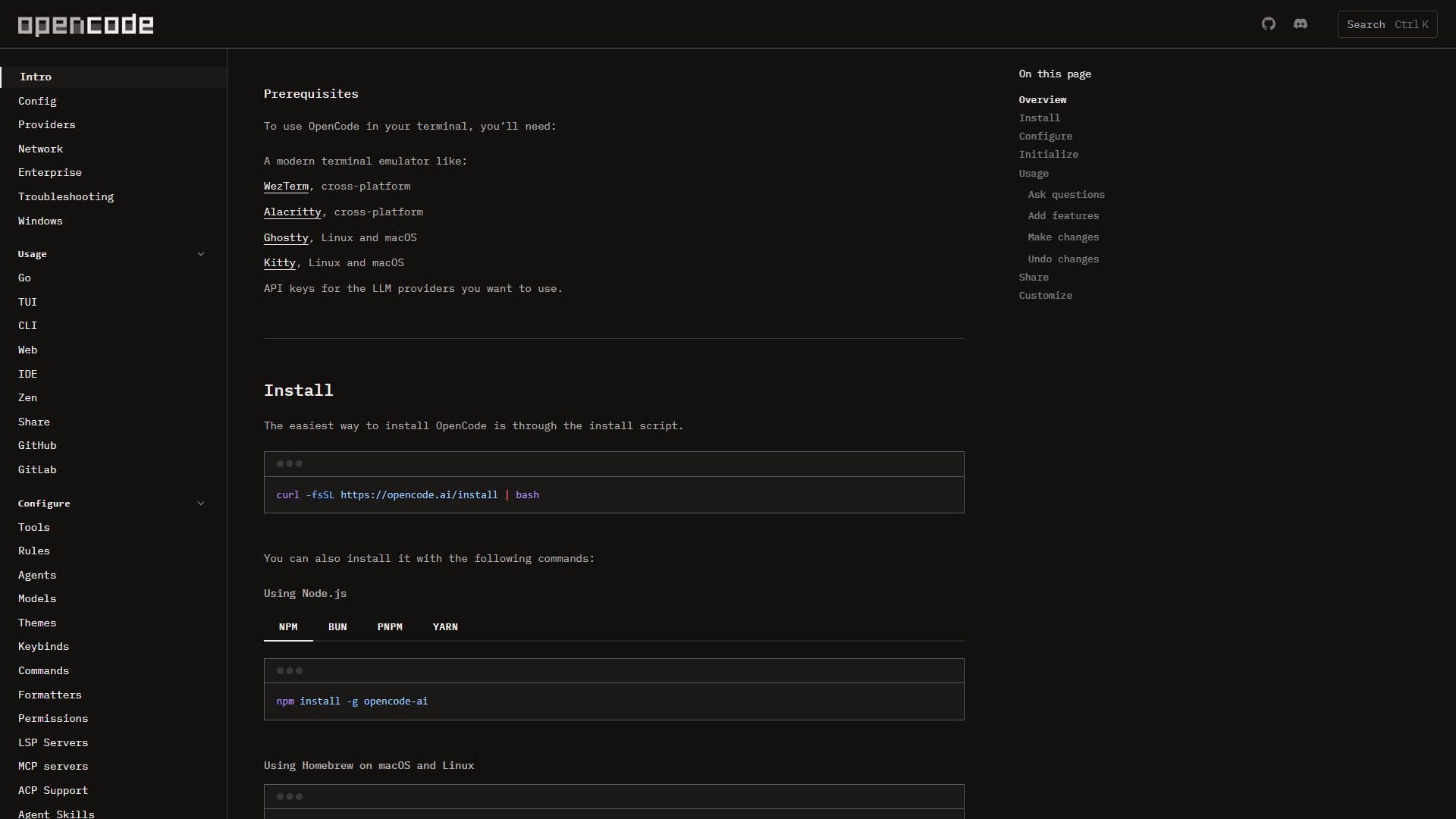Image resolution: width=1456 pixels, height=819 pixels.
Task: Click the curl install script URL
Action: tap(419, 495)
